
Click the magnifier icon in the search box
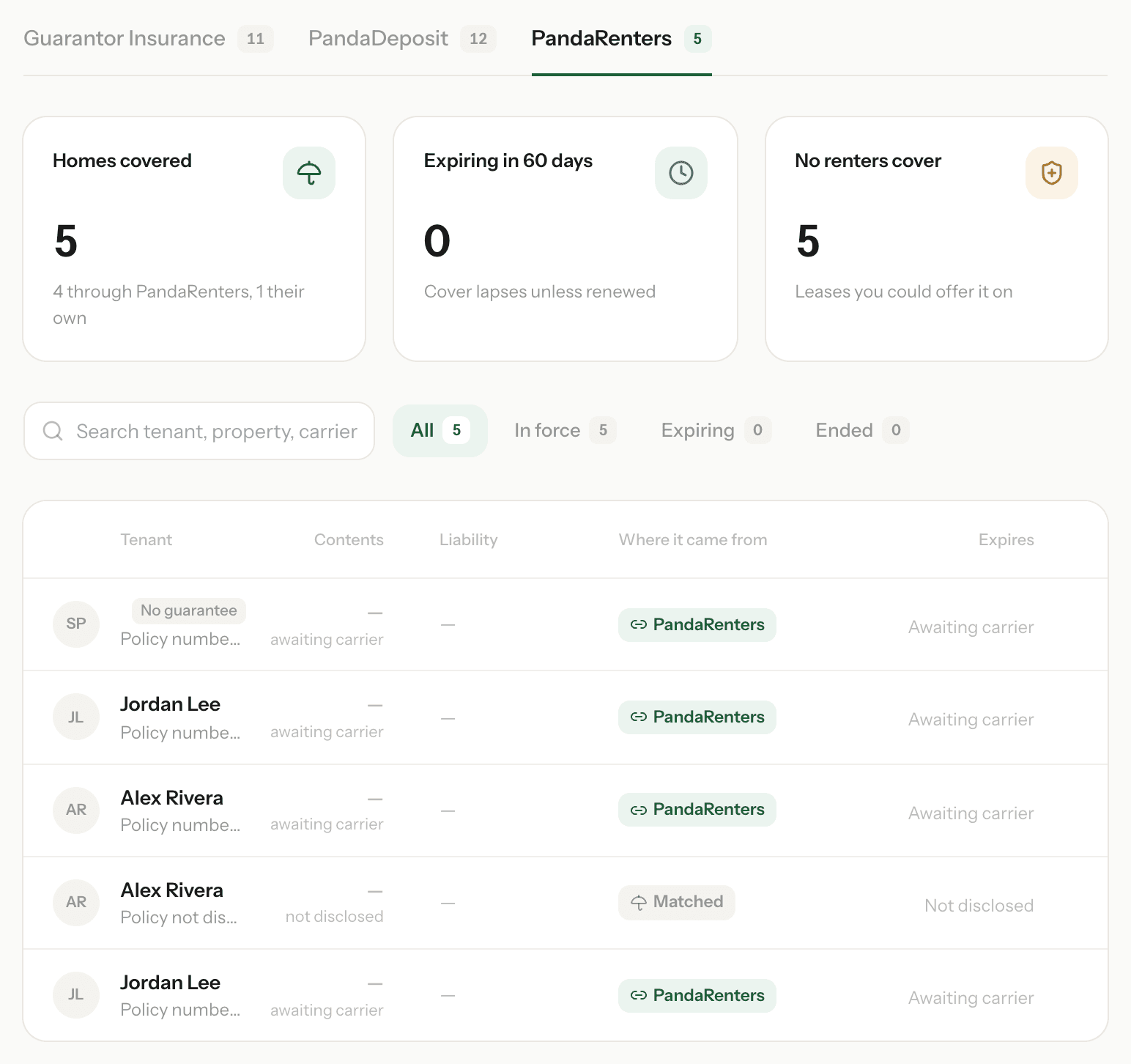tap(53, 431)
